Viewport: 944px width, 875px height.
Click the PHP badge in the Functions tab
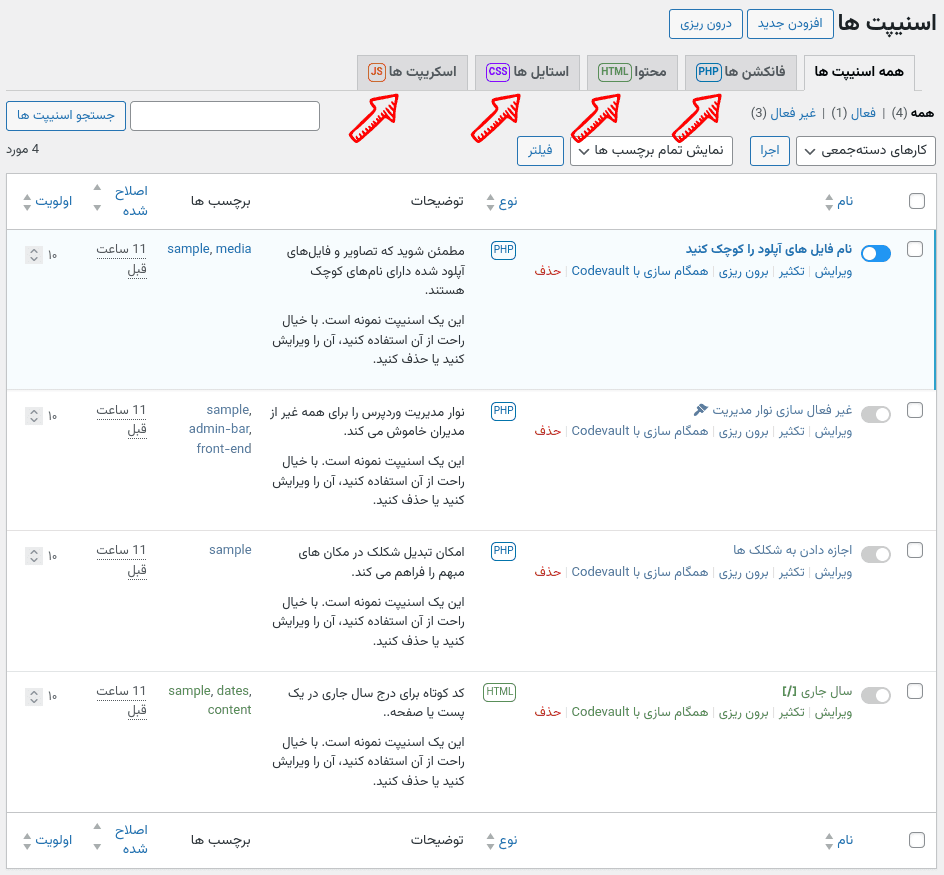708,72
